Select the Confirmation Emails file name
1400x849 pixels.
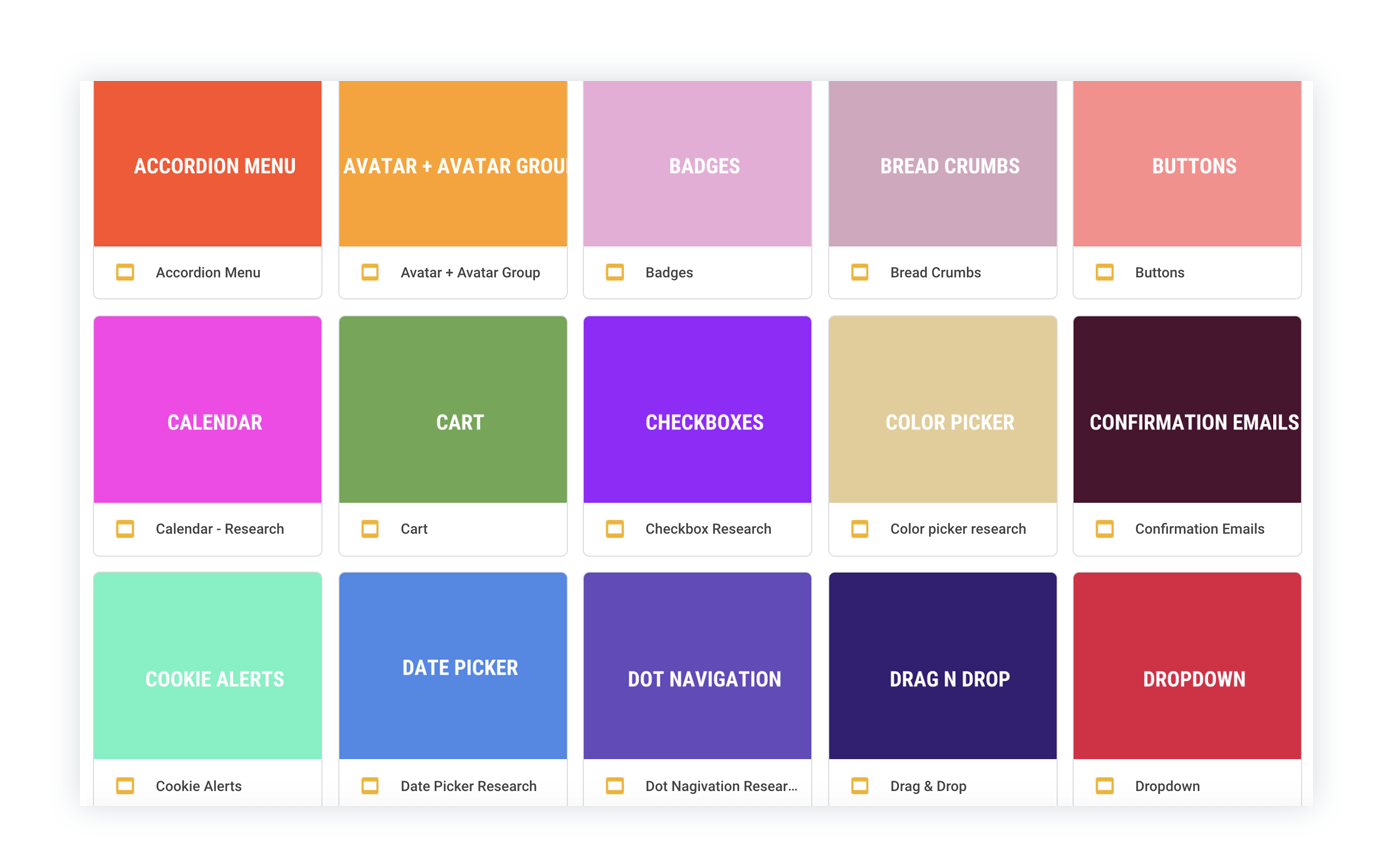(1200, 529)
